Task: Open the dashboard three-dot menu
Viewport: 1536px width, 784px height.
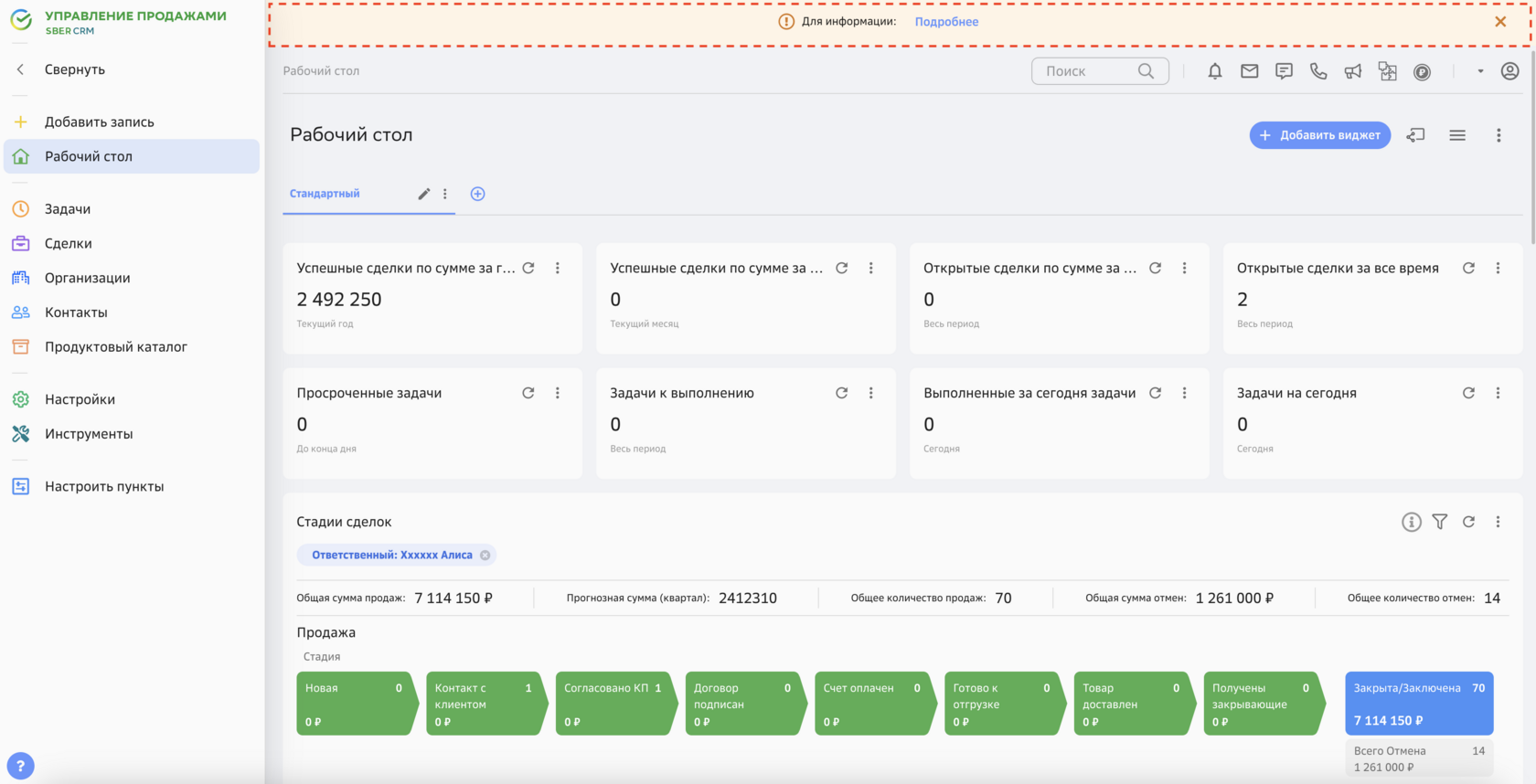Action: tap(1499, 135)
